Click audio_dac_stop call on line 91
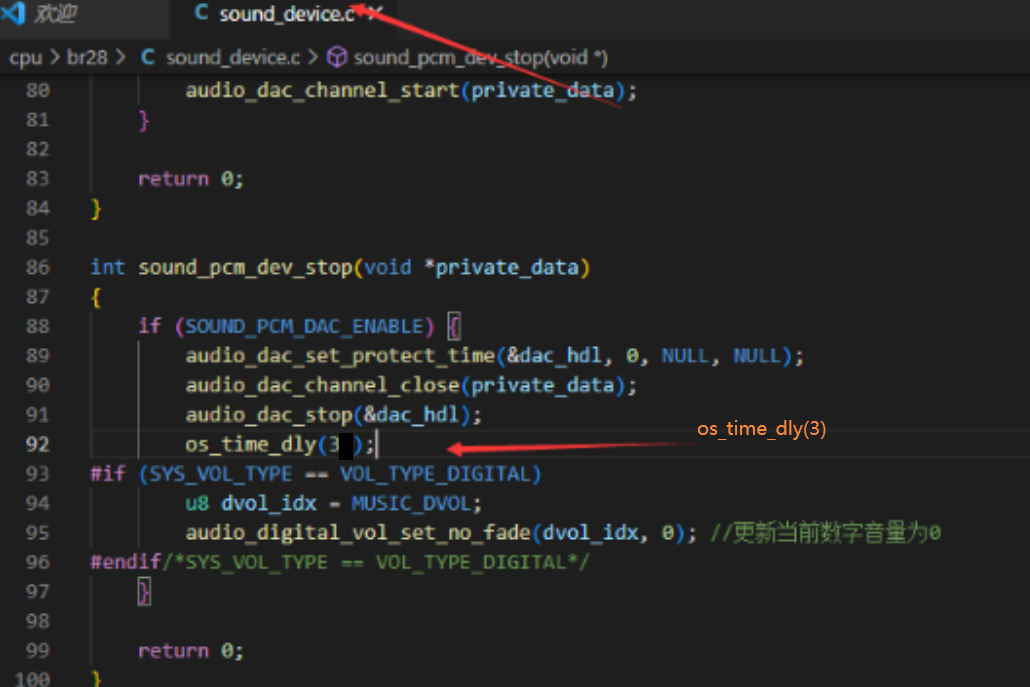The height and width of the screenshot is (687, 1030). (269, 415)
